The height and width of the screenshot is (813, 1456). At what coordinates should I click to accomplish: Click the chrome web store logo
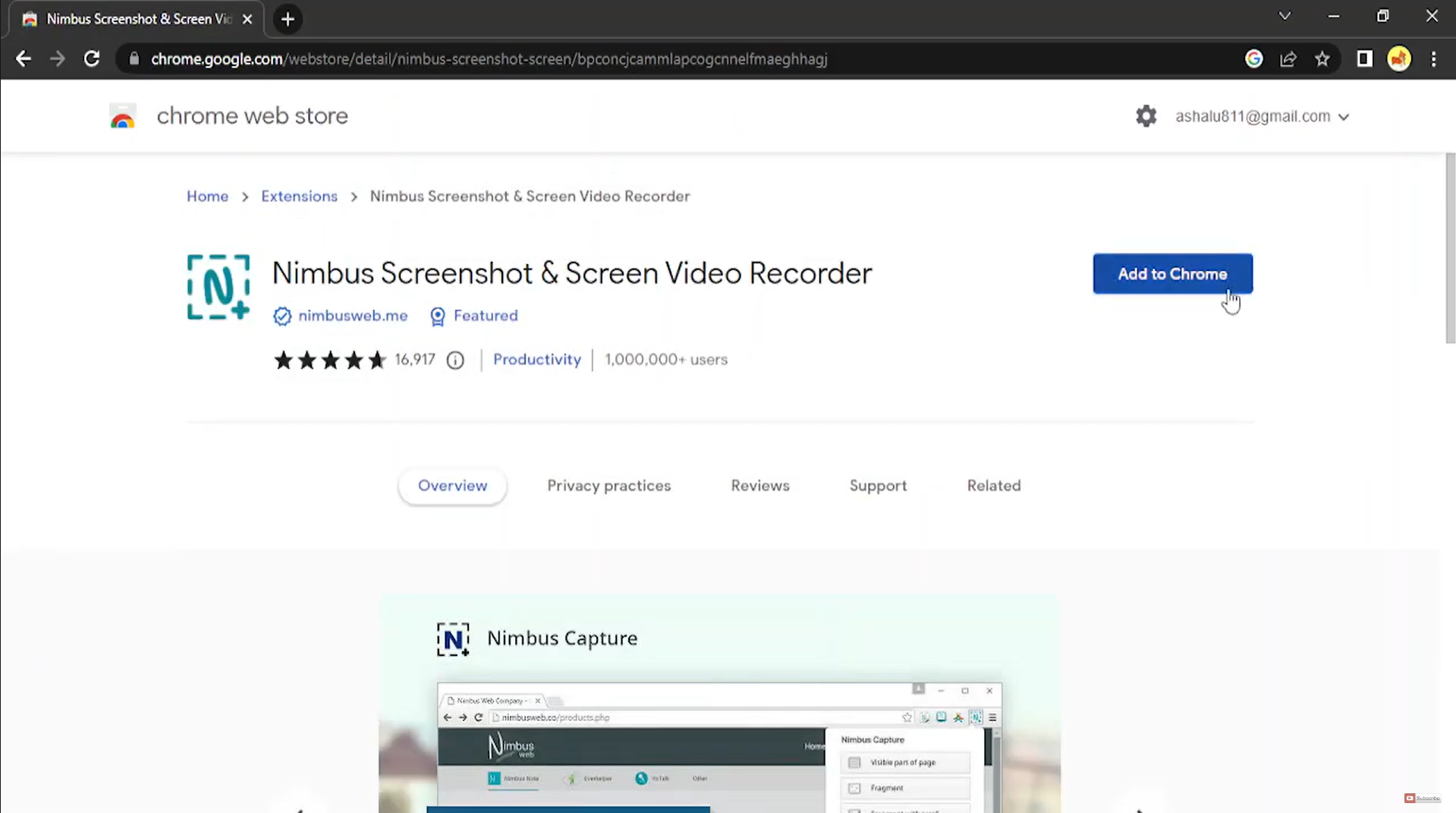click(122, 115)
